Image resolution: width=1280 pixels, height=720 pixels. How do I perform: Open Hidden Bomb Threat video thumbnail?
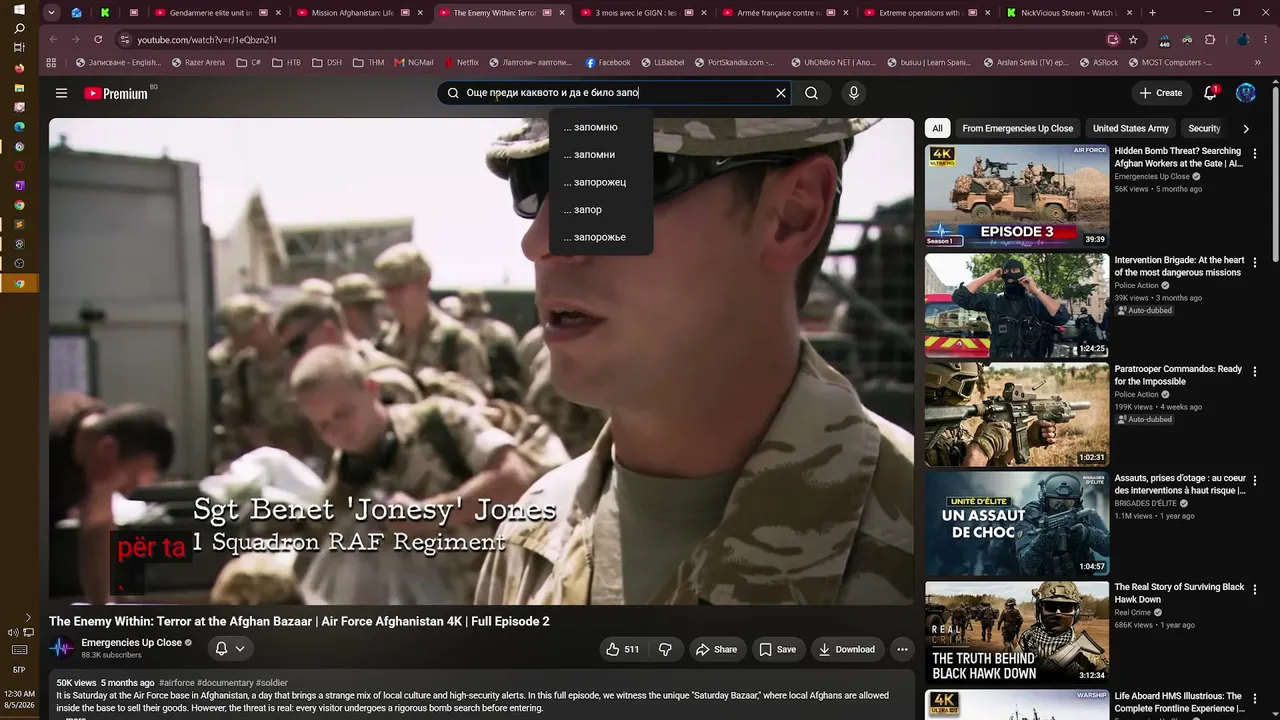click(1016, 196)
